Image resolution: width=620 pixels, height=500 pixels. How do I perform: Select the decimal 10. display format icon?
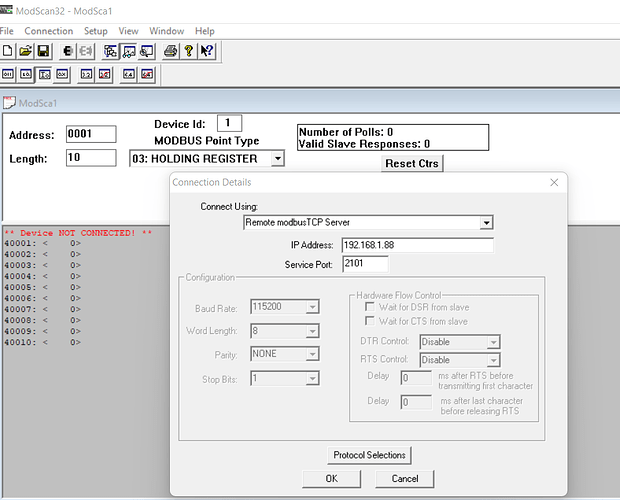click(26, 74)
